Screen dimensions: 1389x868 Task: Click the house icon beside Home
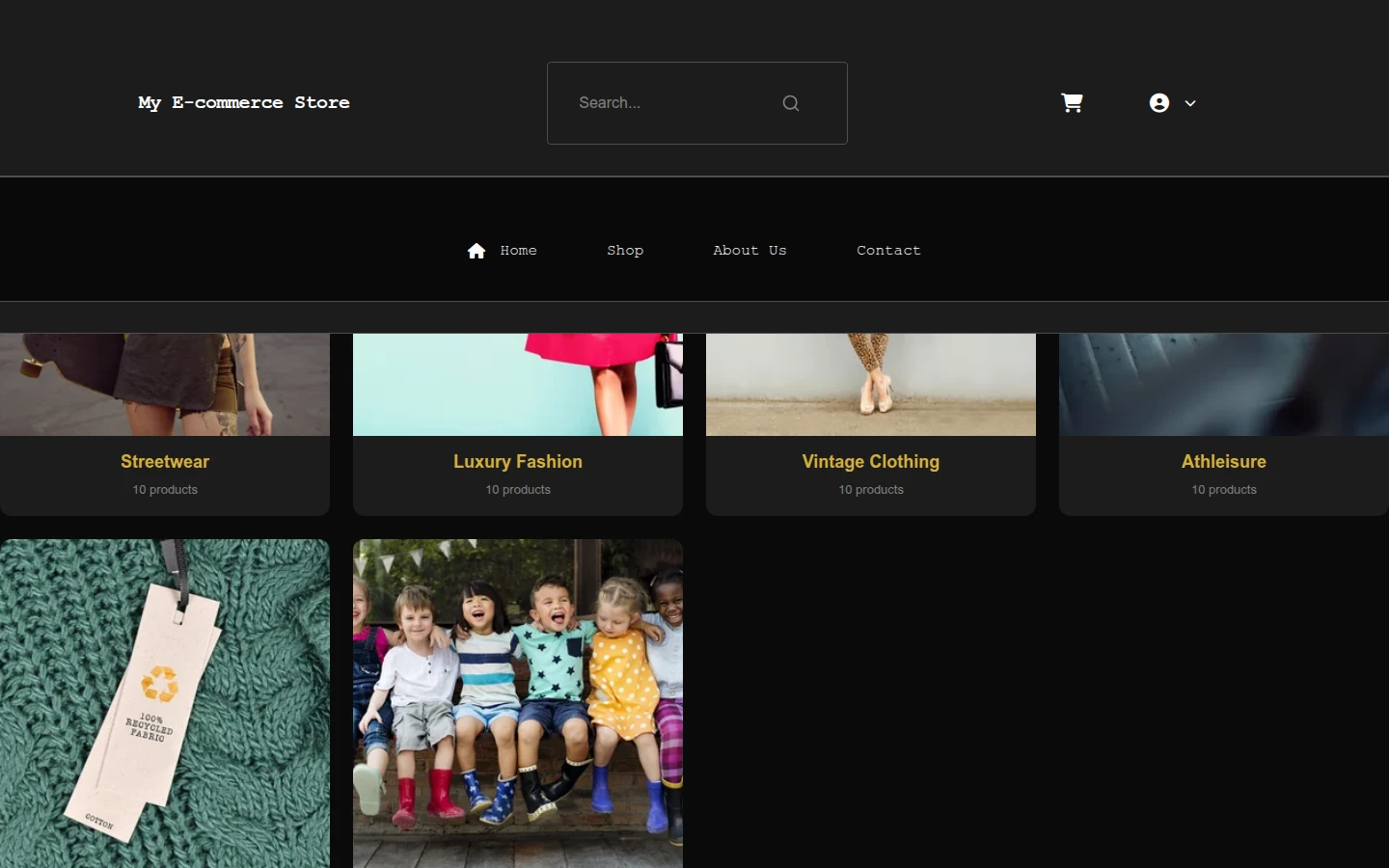477,251
